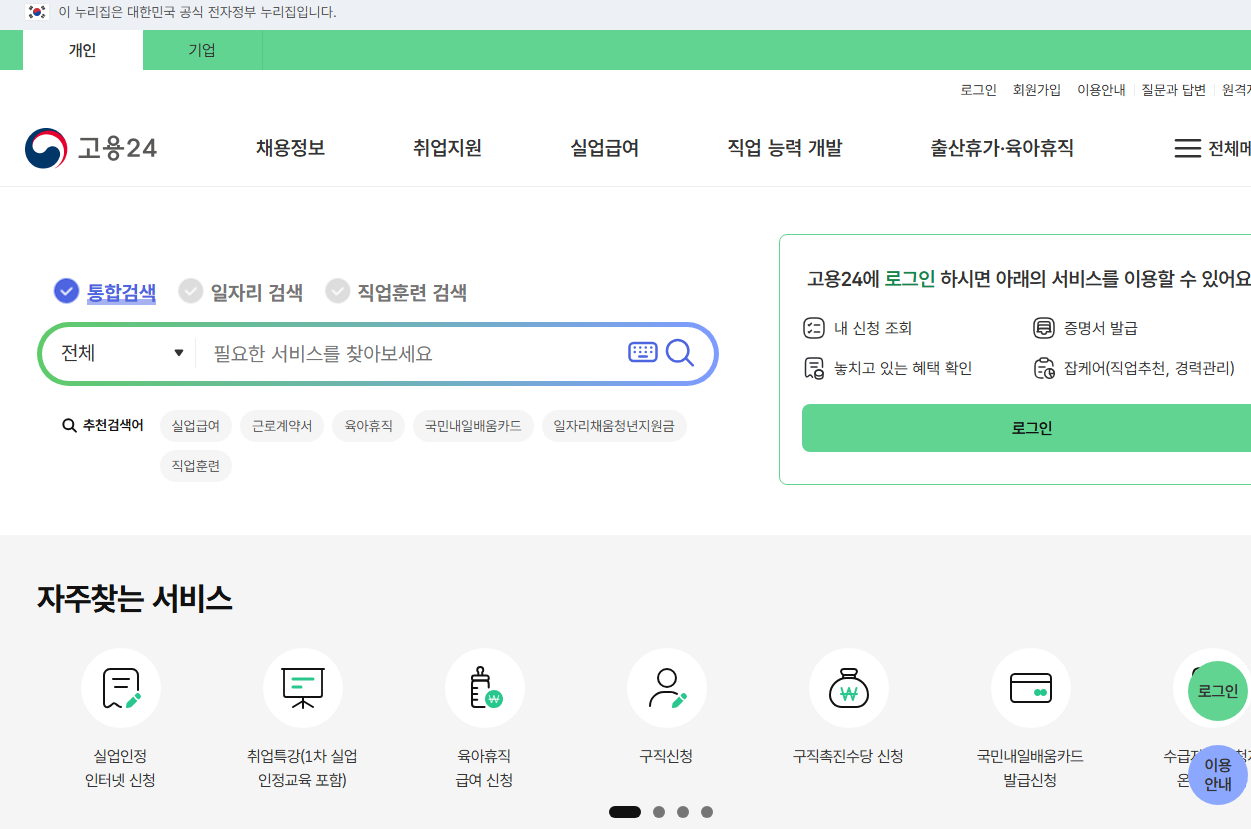Click the 구직촉진수당 신청 label
The width and height of the screenshot is (1251, 829).
click(x=848, y=756)
